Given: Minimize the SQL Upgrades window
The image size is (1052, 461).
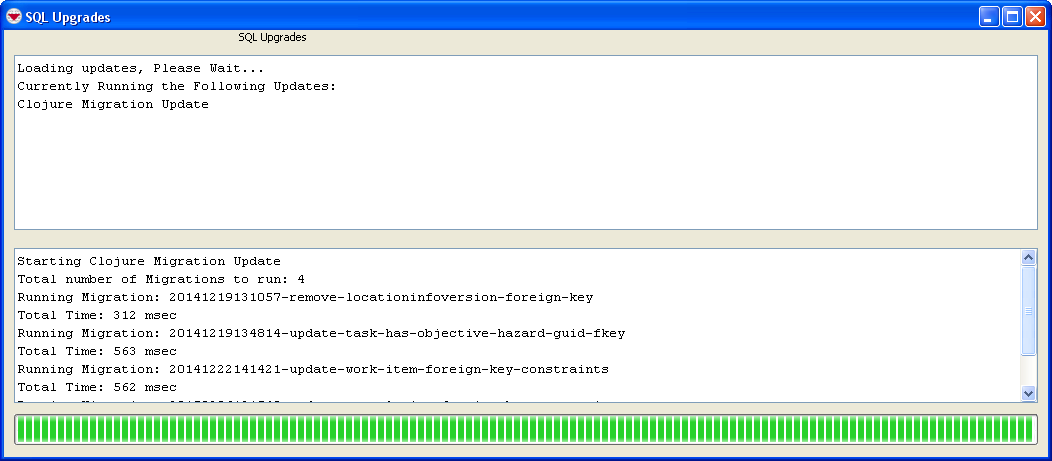Looking at the screenshot, I should (x=989, y=17).
